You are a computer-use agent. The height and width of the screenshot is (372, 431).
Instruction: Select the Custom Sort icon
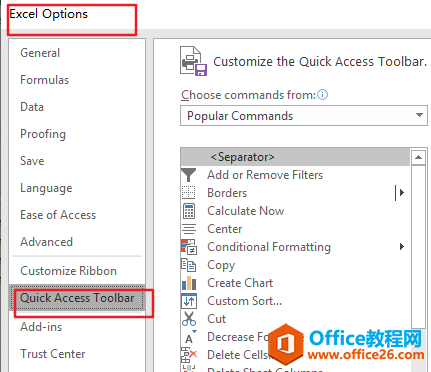tap(189, 301)
